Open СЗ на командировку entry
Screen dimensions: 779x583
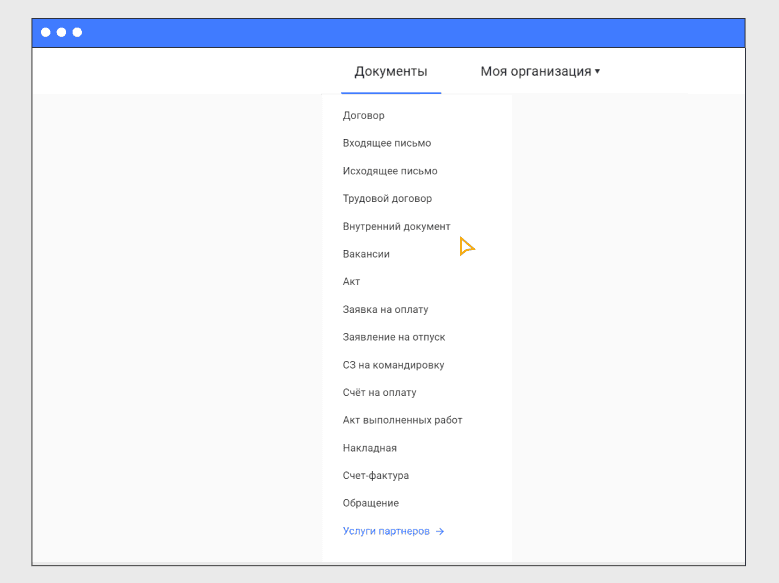393,365
